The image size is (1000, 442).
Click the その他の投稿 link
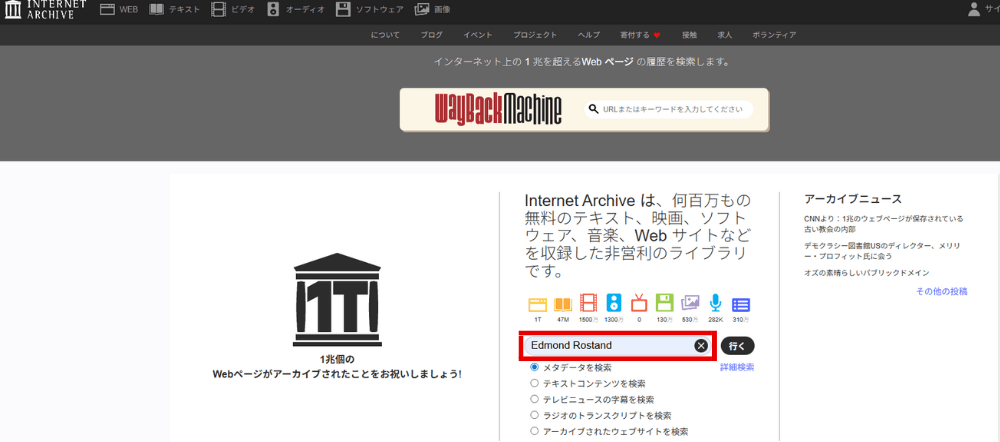[x=941, y=291]
